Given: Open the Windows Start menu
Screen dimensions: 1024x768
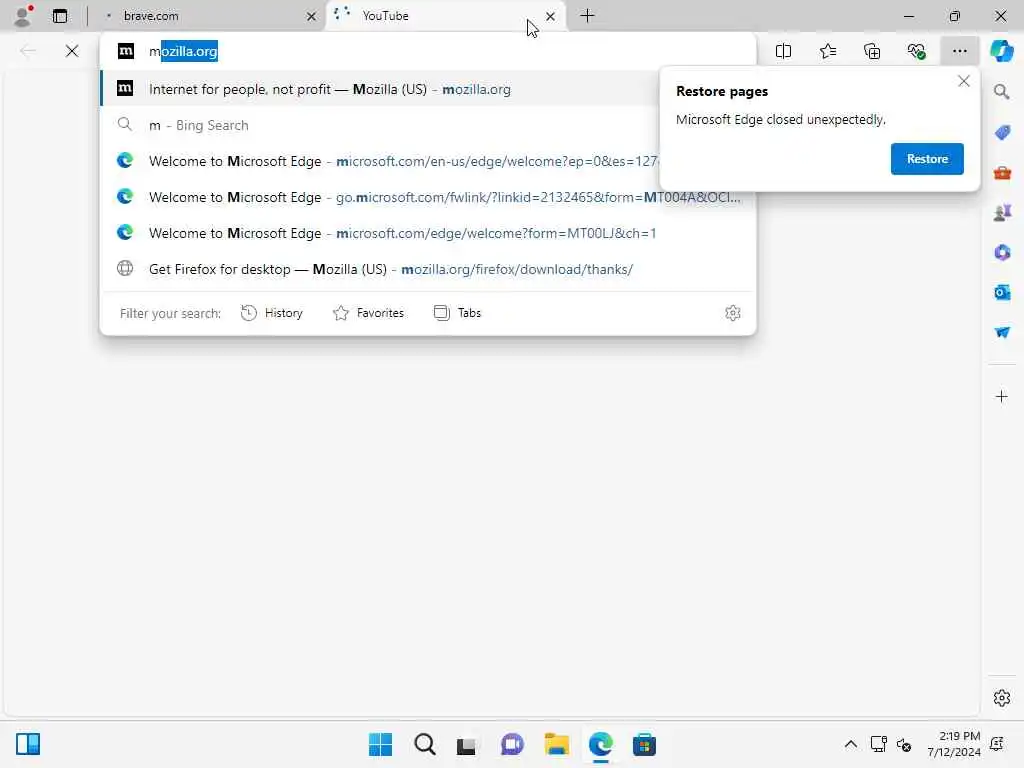Looking at the screenshot, I should (x=380, y=744).
